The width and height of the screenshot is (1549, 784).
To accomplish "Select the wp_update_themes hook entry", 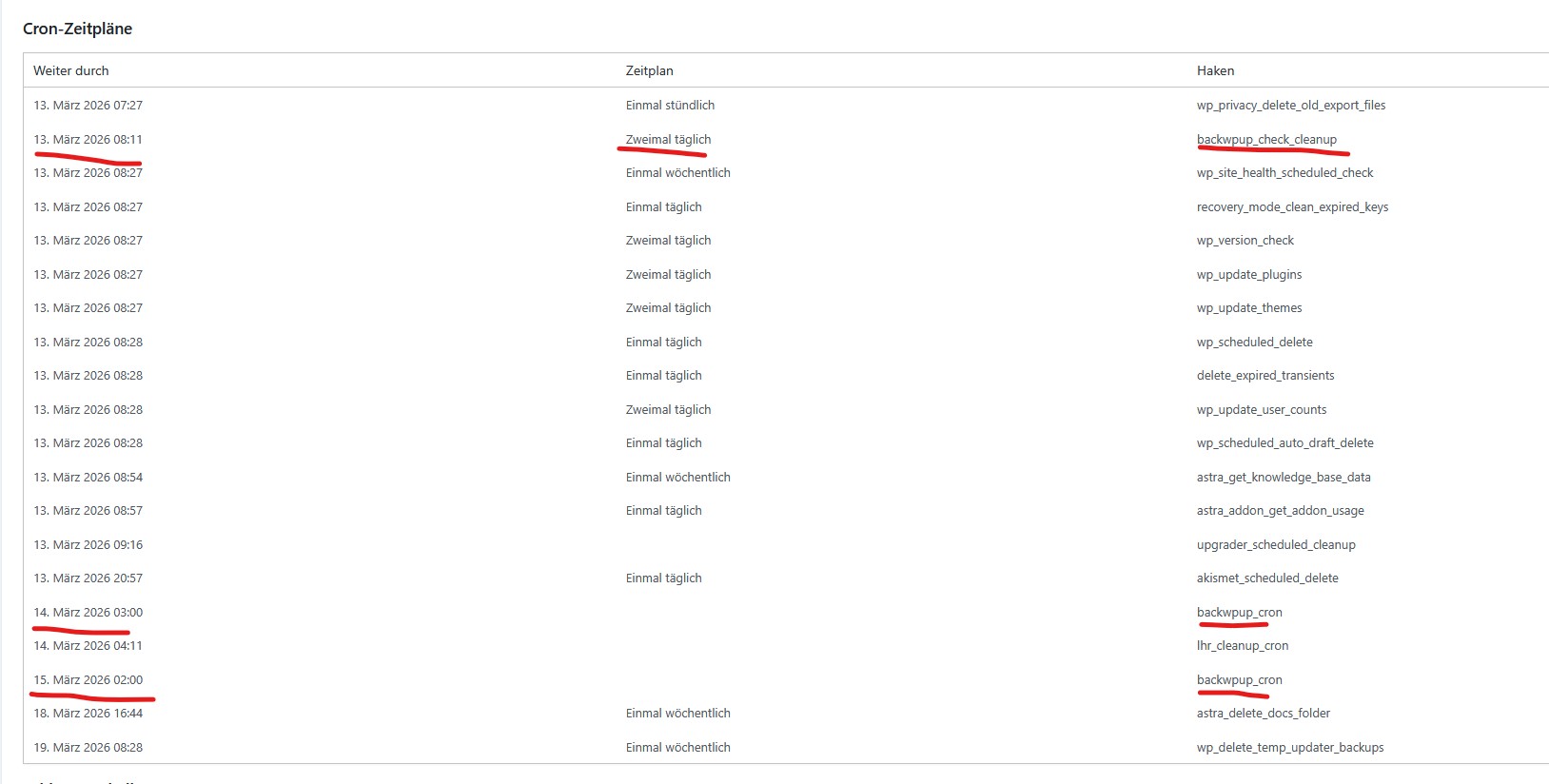I will click(x=1249, y=307).
